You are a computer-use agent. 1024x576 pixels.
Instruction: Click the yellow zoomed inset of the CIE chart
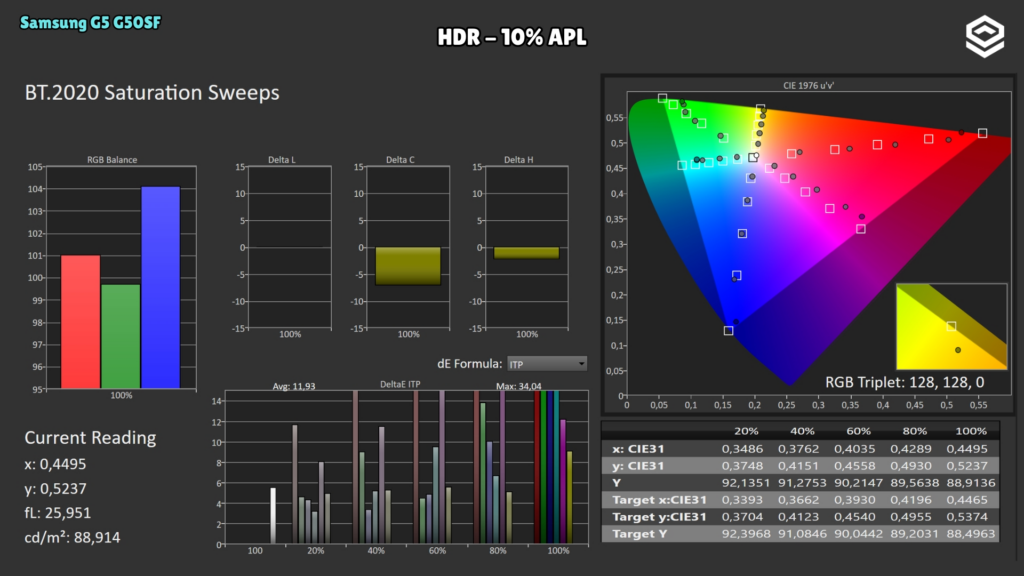coord(952,327)
